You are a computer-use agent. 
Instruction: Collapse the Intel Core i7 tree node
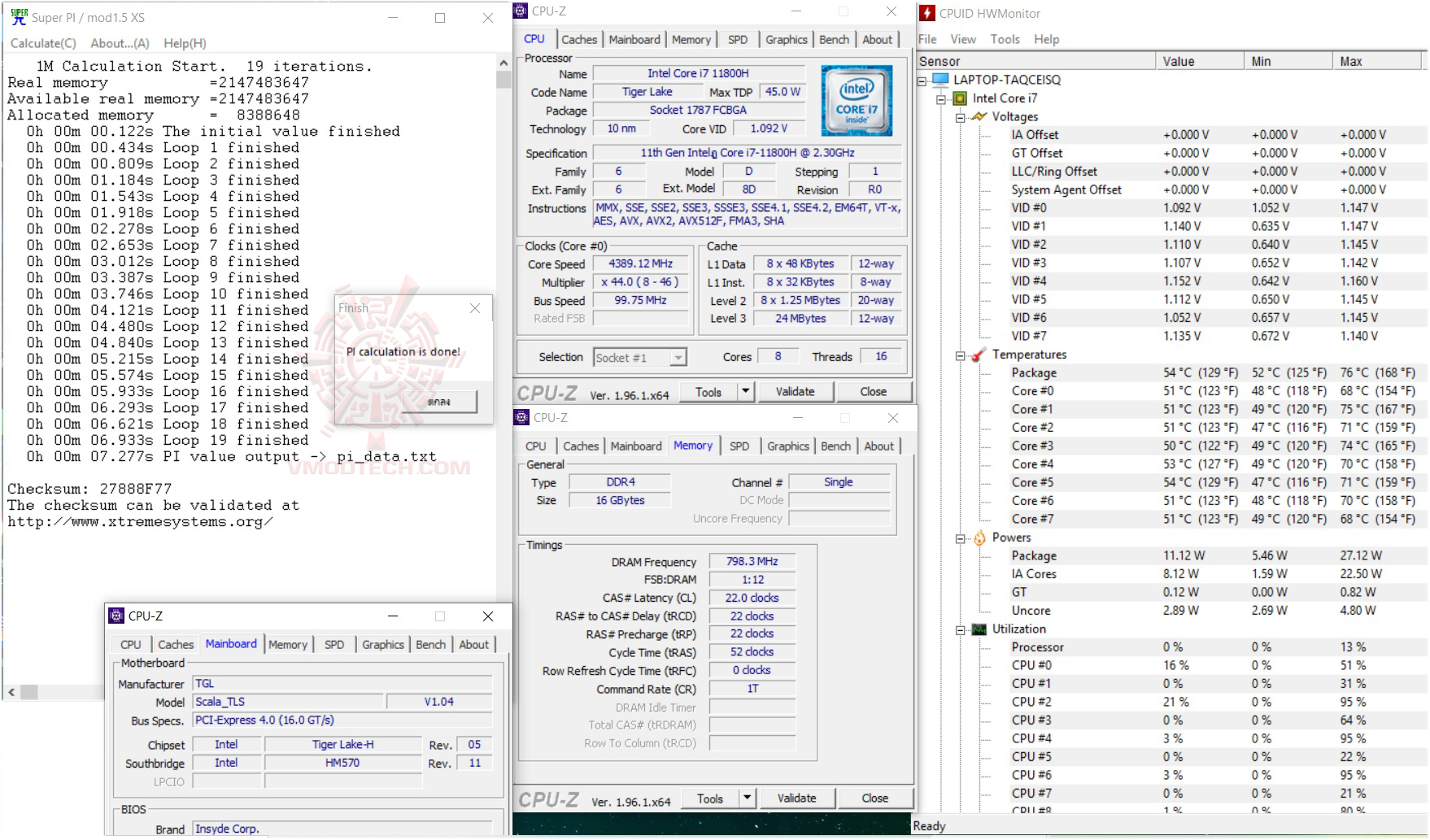click(941, 99)
